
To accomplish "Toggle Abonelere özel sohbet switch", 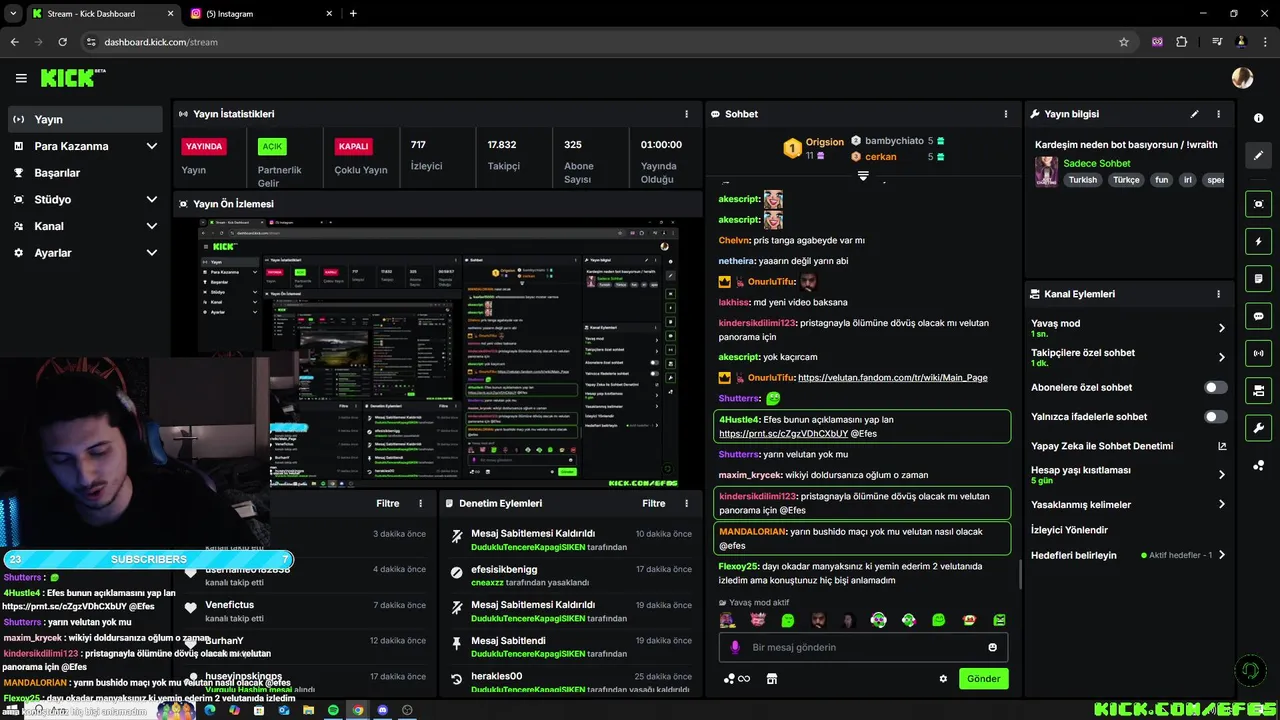I will (x=1216, y=387).
